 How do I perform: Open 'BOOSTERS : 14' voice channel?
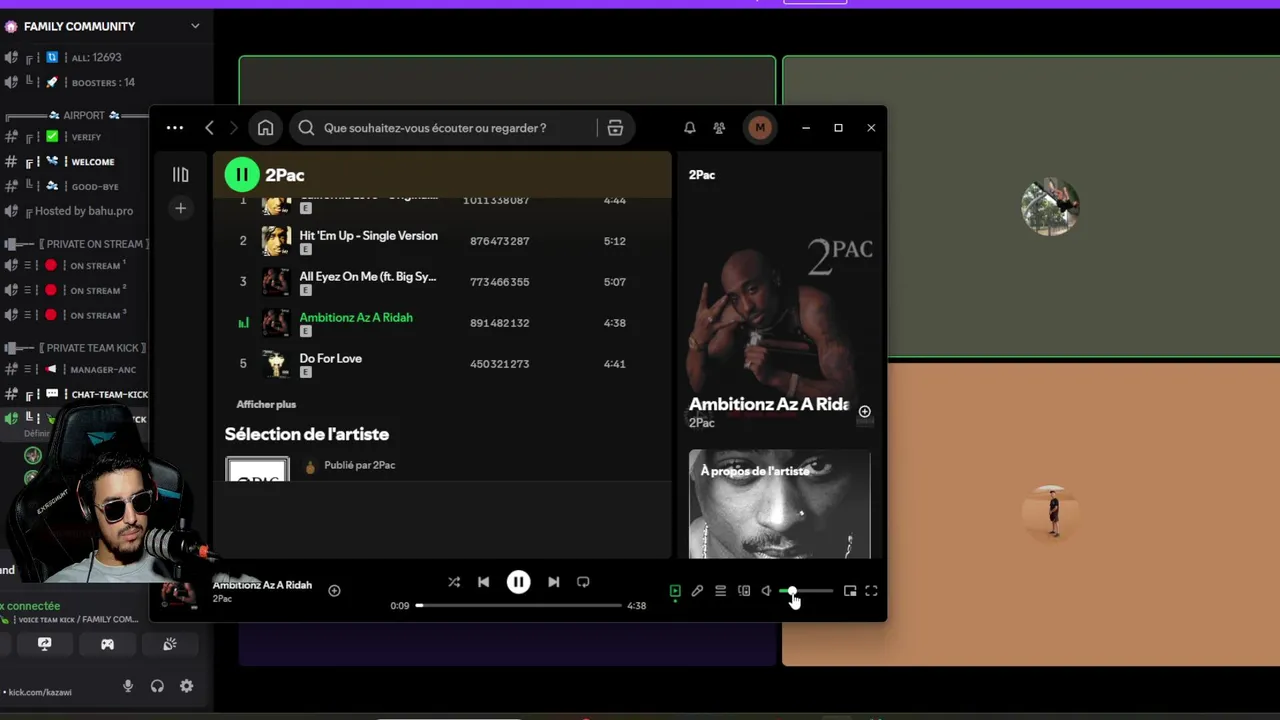(x=105, y=83)
